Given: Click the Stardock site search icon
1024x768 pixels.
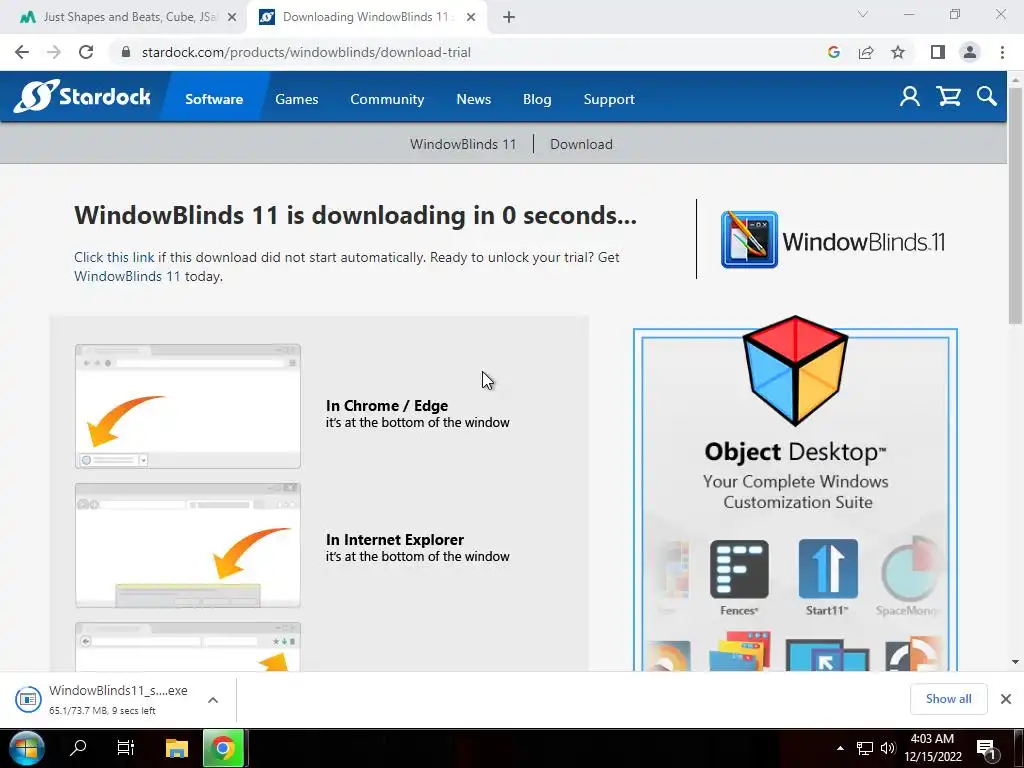Looking at the screenshot, I should pyautogui.click(x=987, y=97).
